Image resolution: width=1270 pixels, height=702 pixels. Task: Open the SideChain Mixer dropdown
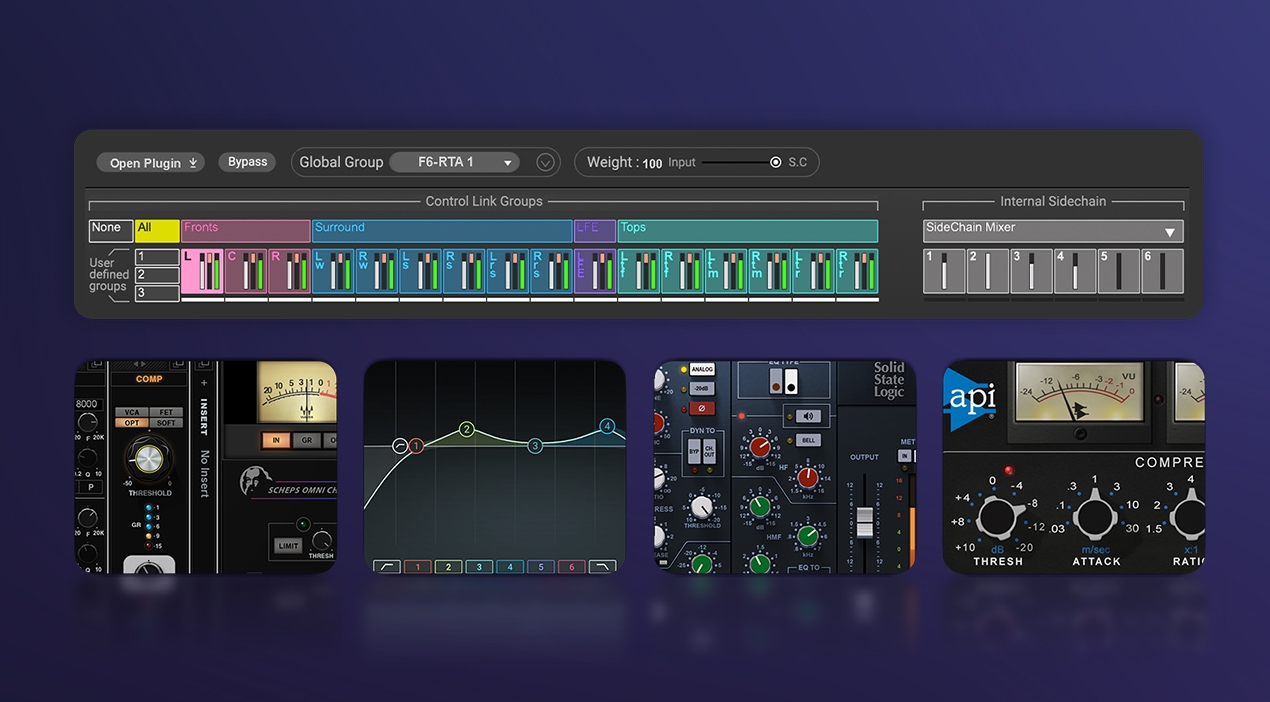1053,231
